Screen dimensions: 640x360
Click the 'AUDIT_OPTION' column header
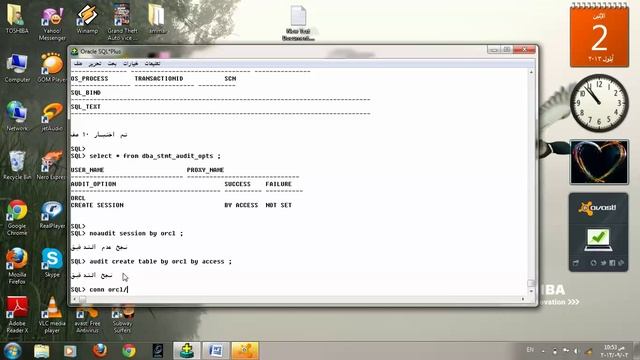point(93,184)
